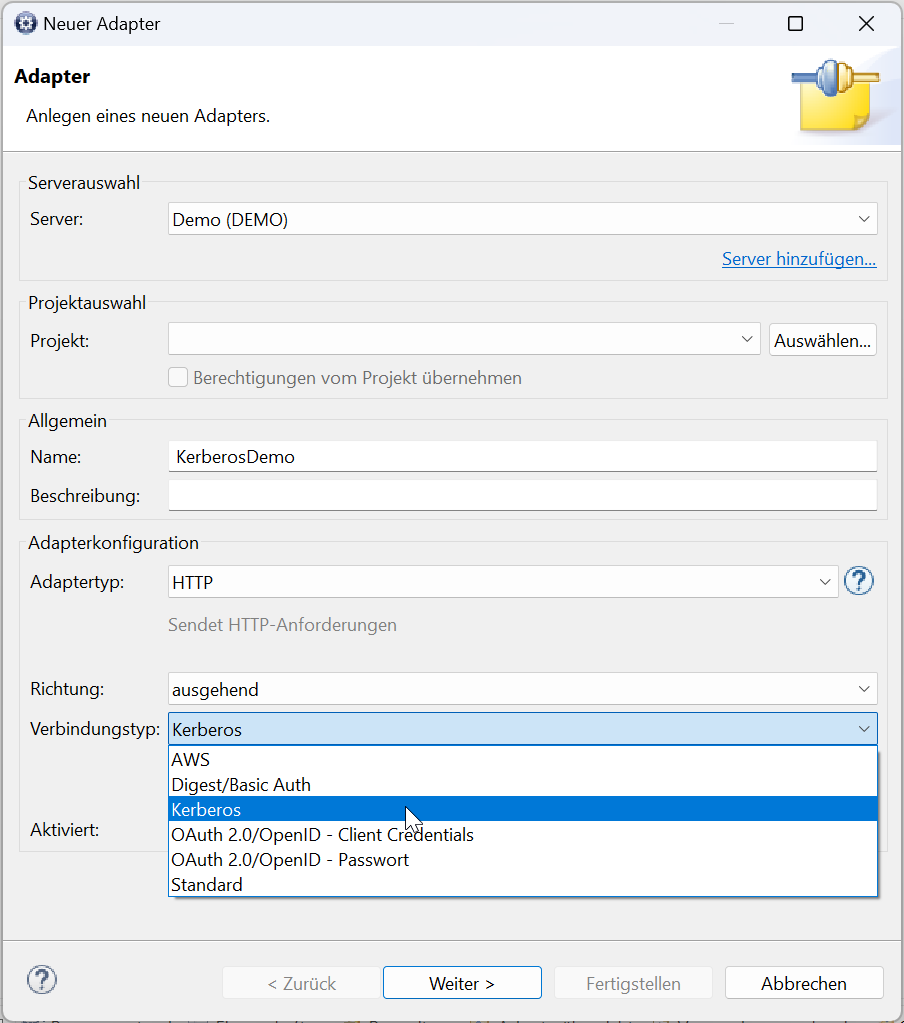The width and height of the screenshot is (904, 1023).
Task: Click the Neuer Adapter window app icon
Action: point(25,23)
